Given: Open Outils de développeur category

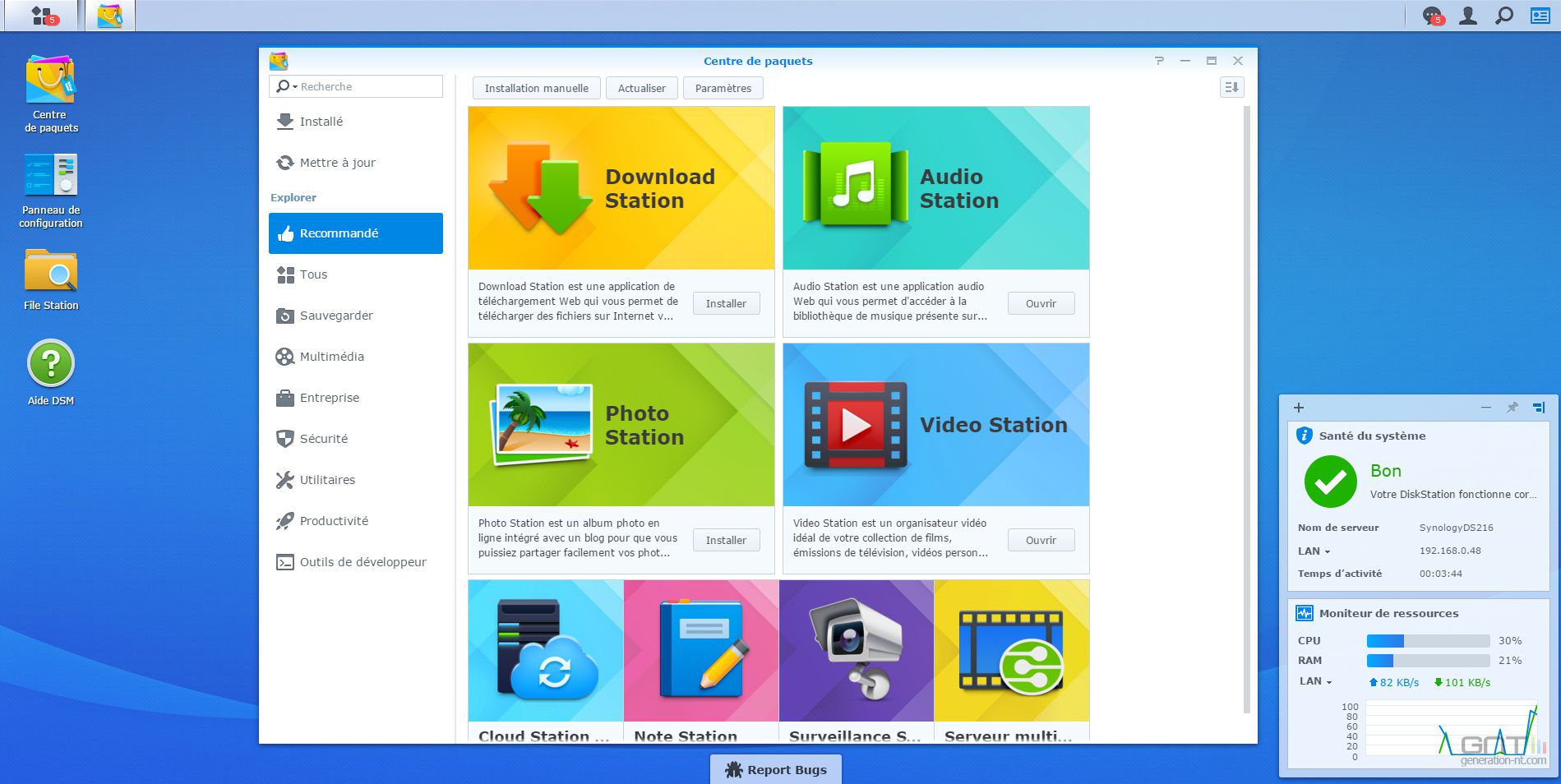Looking at the screenshot, I should 356,562.
